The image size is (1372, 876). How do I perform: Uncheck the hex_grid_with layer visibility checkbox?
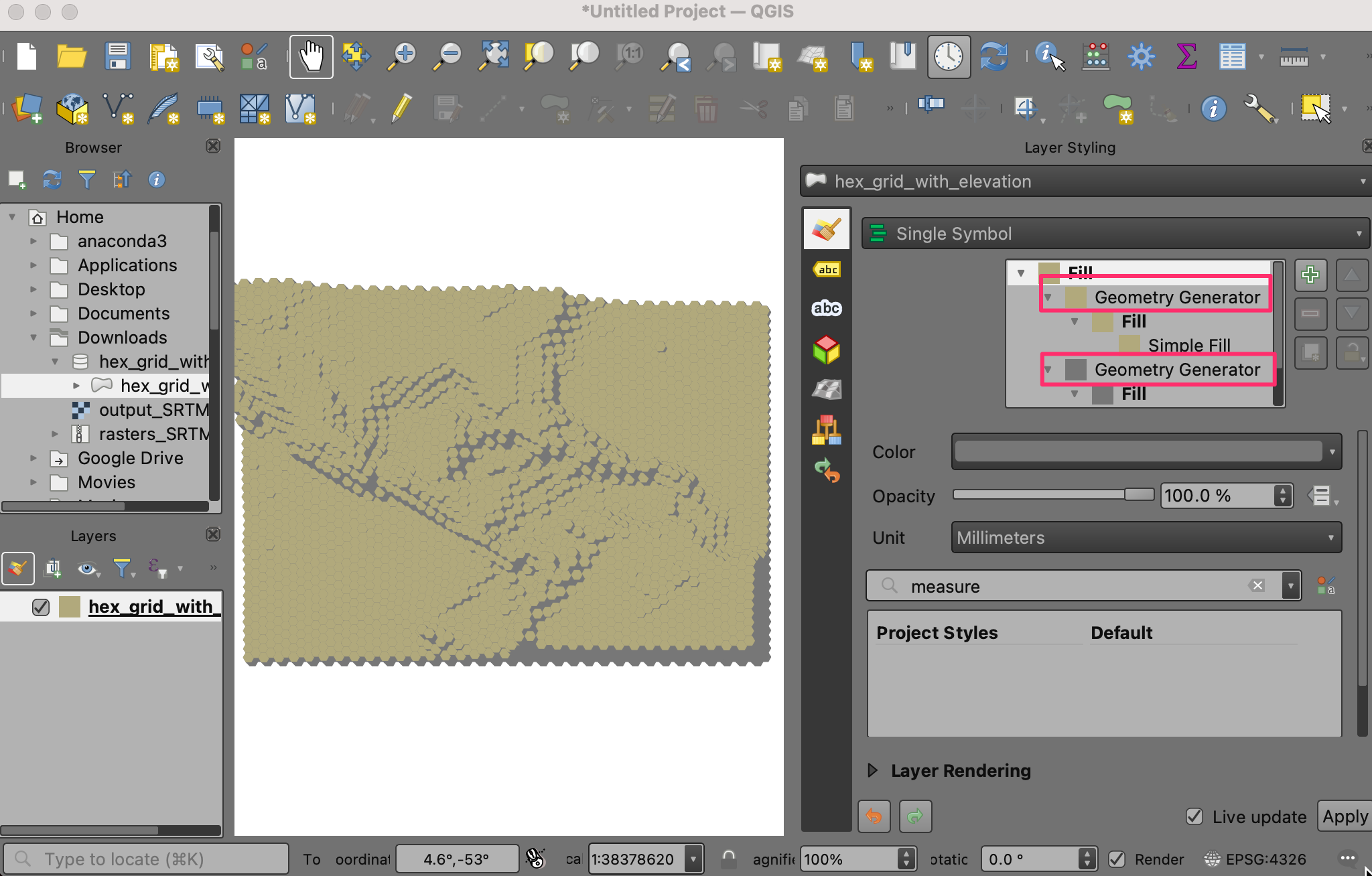tap(41, 607)
